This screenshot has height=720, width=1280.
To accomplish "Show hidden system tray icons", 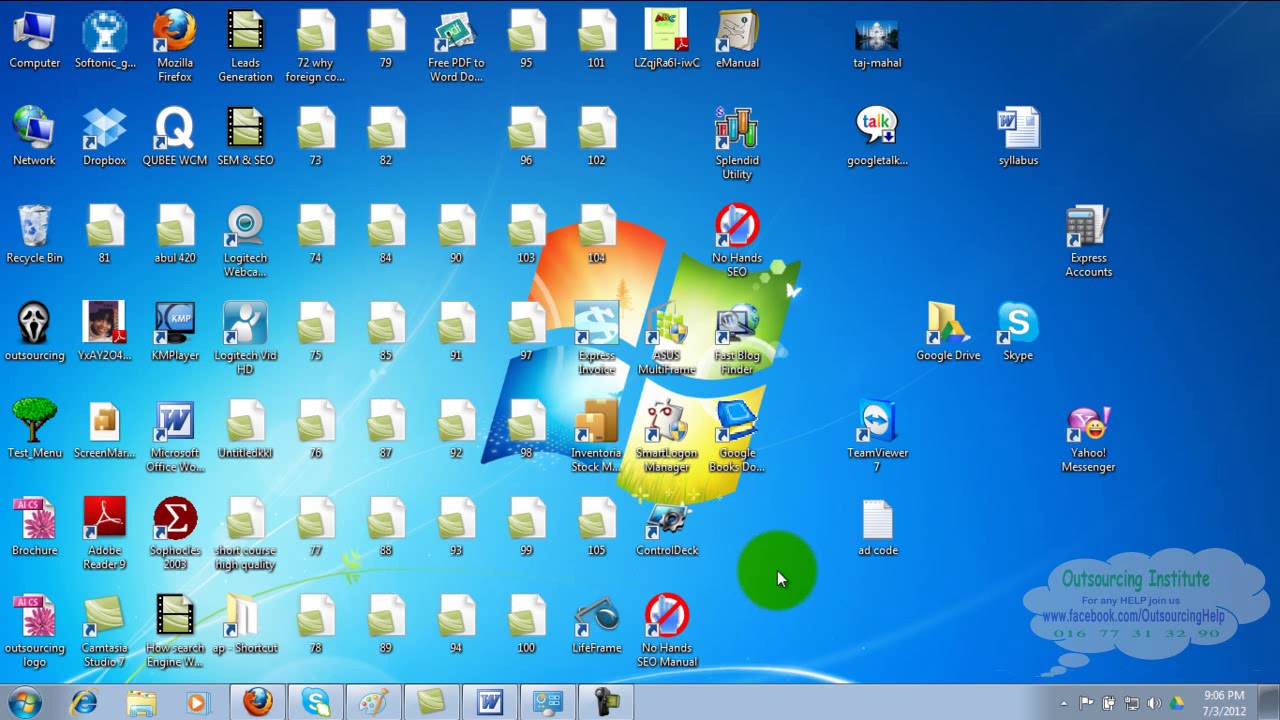I will tap(1063, 704).
